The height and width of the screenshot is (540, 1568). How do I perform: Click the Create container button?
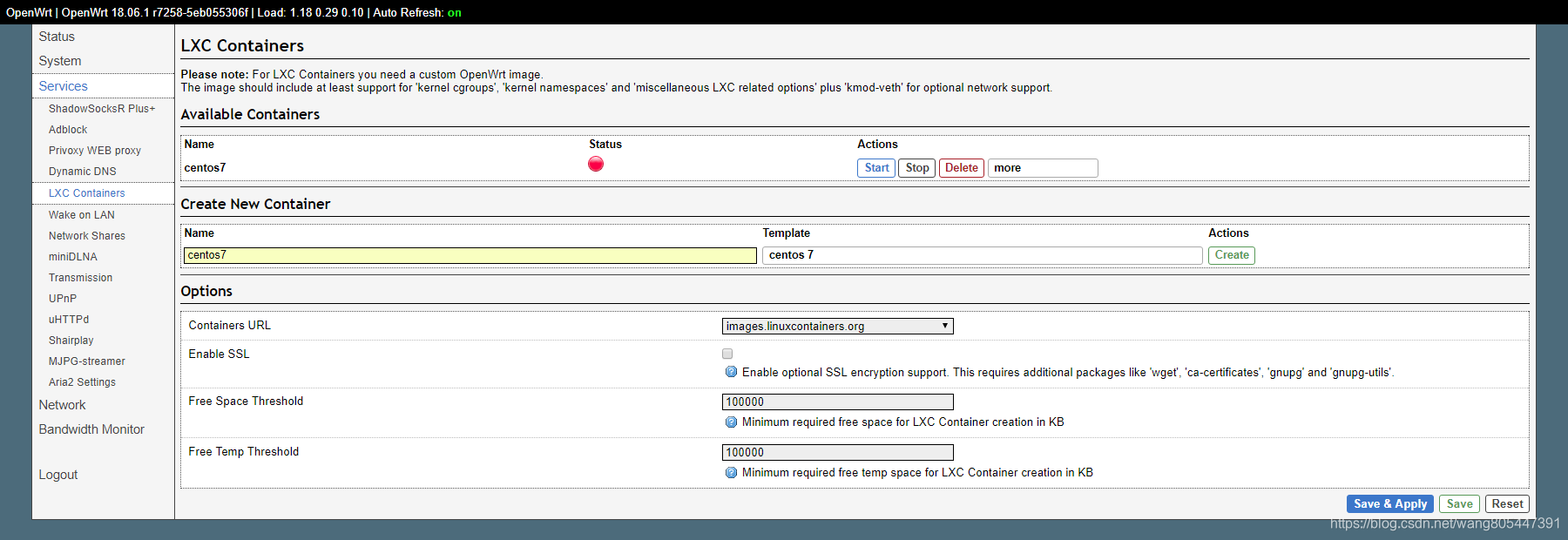1232,255
